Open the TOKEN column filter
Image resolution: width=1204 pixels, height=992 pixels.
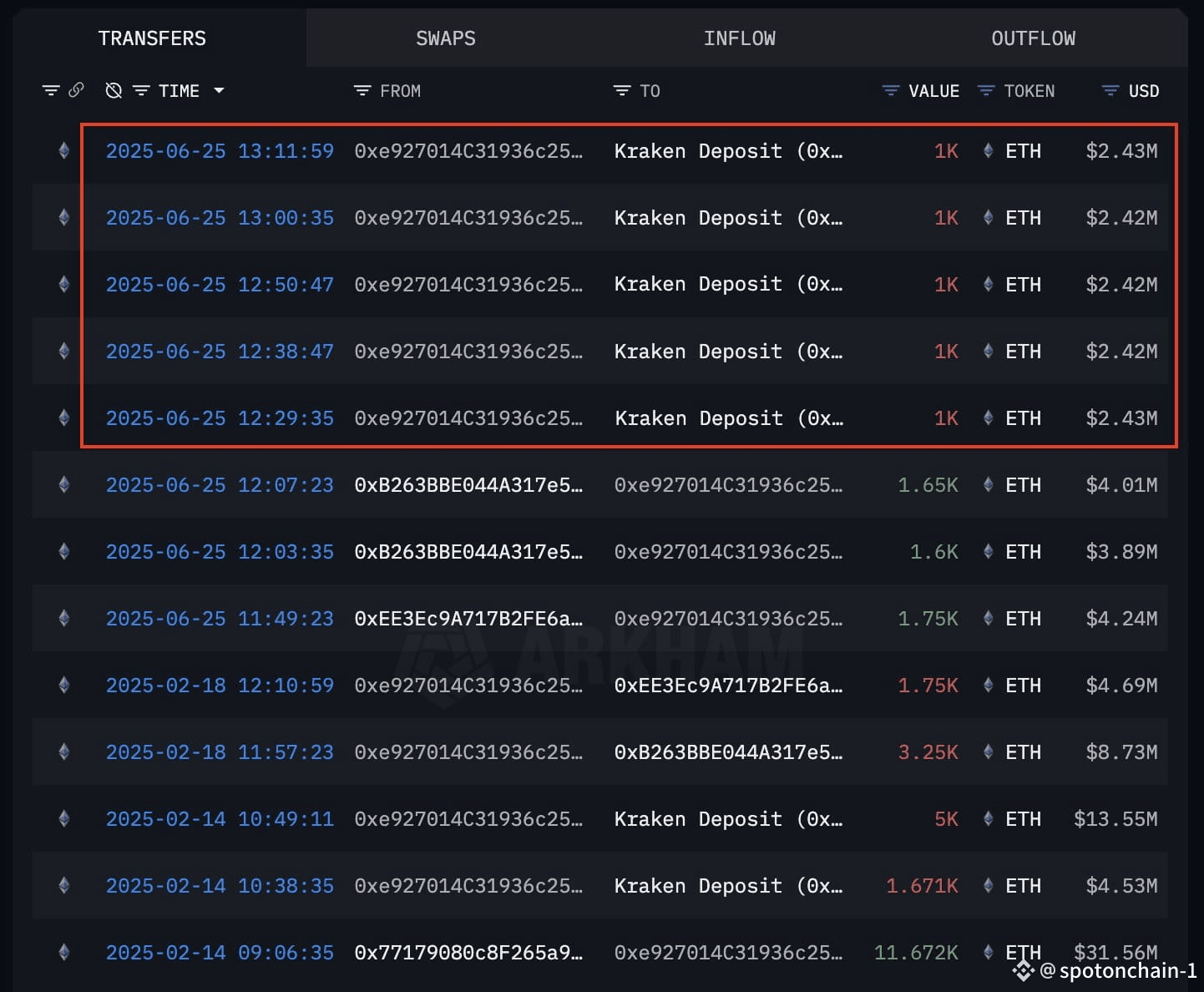(x=986, y=90)
